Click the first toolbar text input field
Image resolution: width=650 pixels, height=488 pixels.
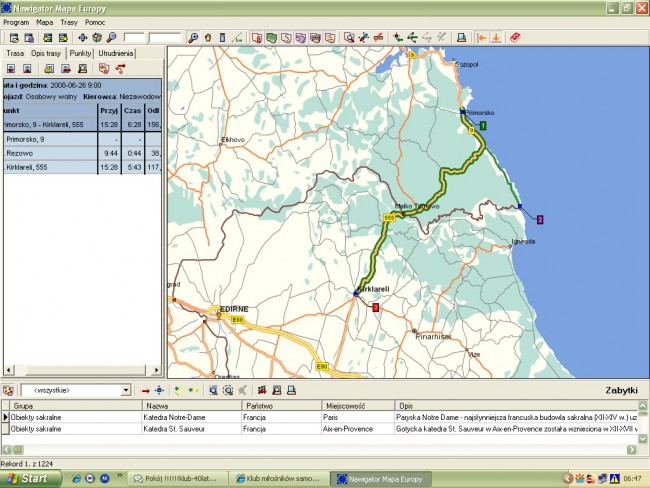coord(134,37)
